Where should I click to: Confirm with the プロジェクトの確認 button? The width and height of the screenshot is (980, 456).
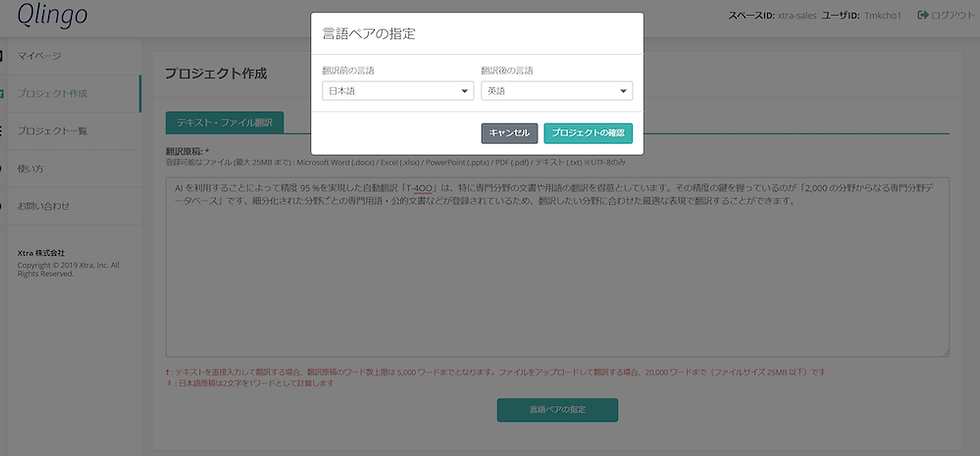[x=588, y=133]
